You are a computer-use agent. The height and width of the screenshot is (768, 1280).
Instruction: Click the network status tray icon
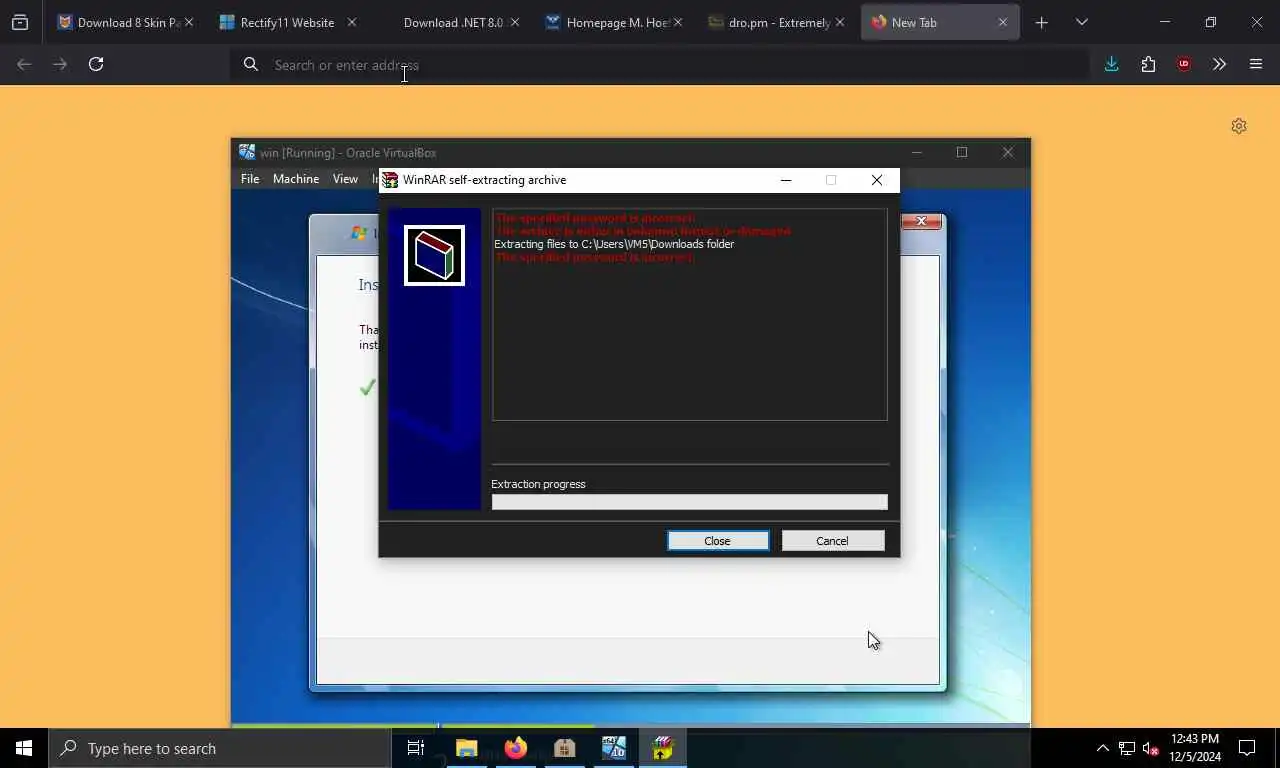1127,748
